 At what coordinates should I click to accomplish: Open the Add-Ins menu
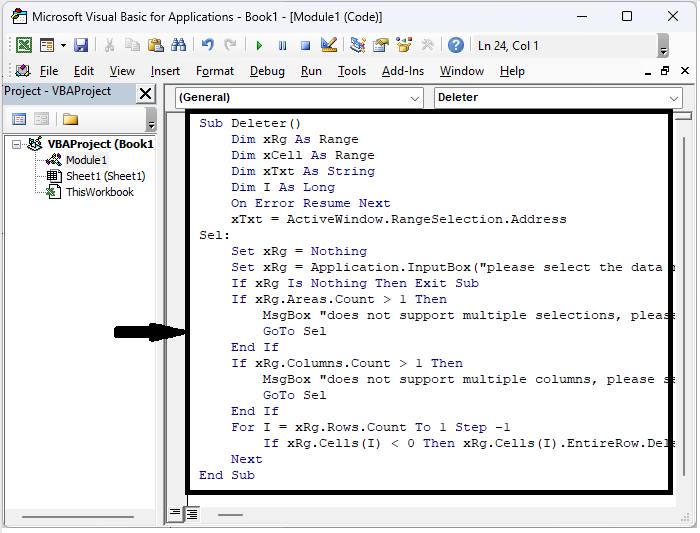tap(403, 71)
